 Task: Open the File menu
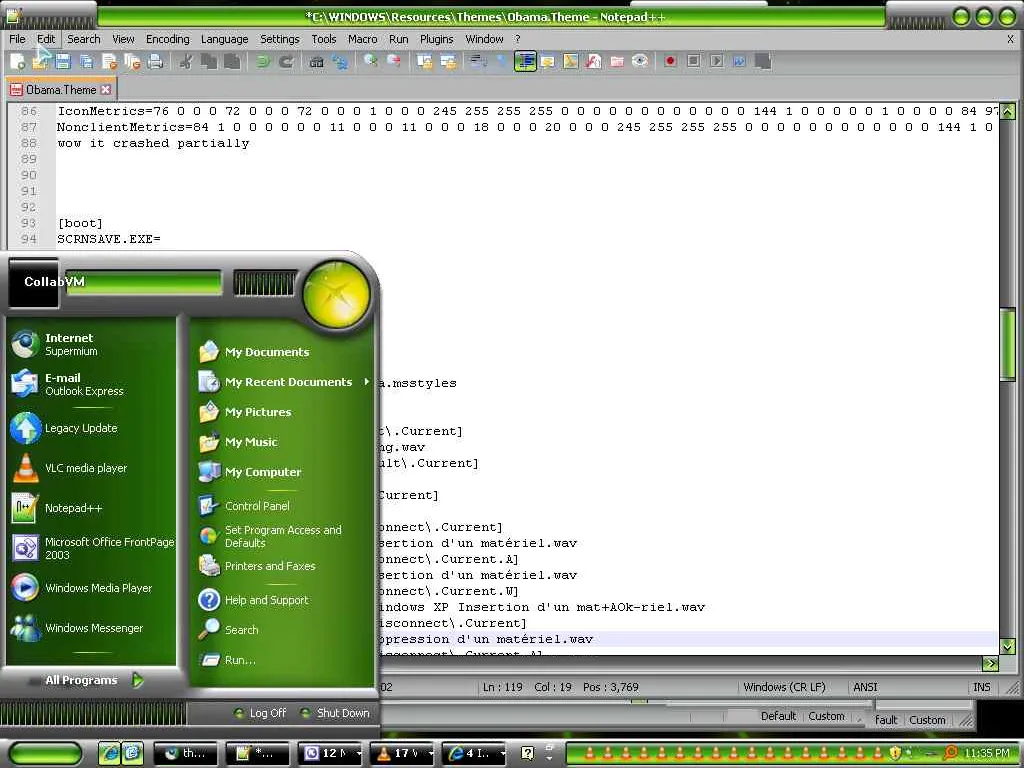[x=17, y=39]
